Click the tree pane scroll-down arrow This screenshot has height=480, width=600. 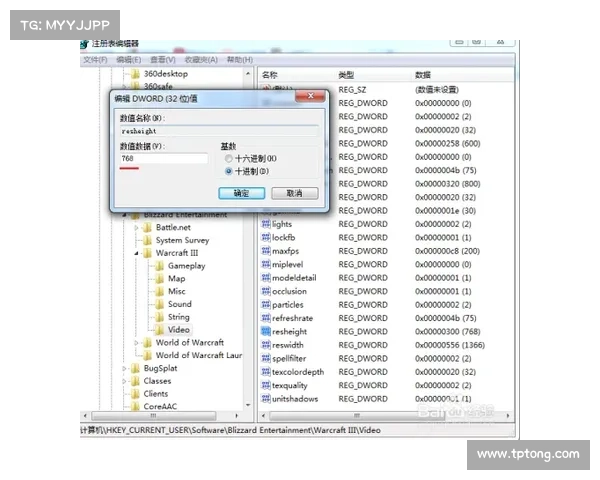[x=248, y=405]
